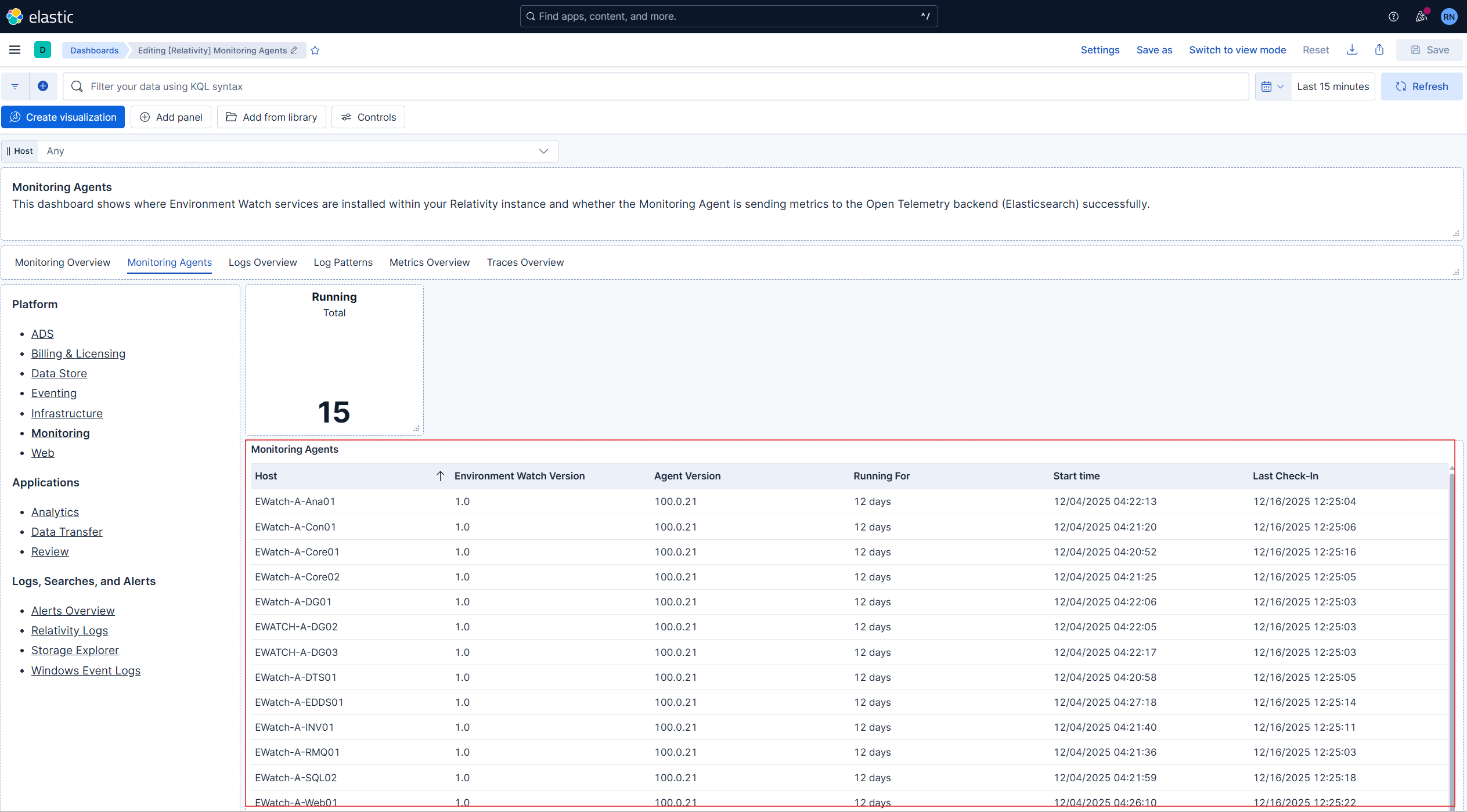Open the Review link
1467x812 pixels.
point(50,551)
